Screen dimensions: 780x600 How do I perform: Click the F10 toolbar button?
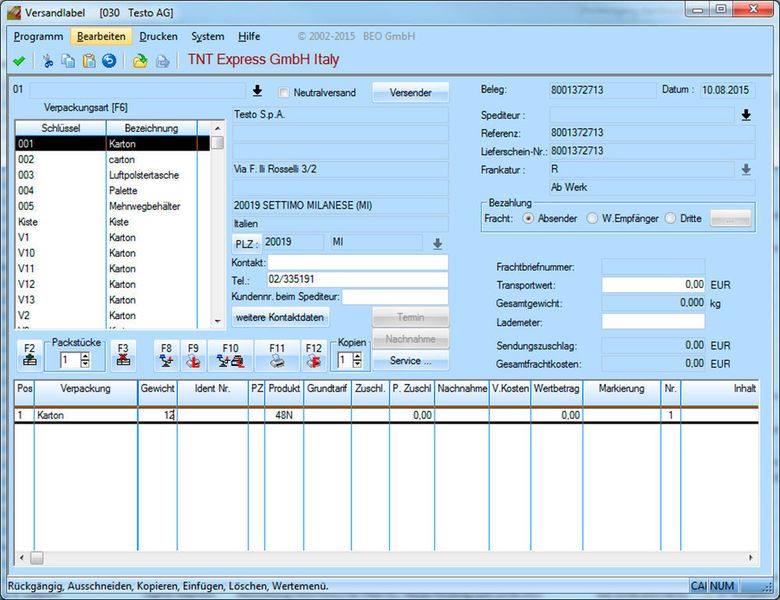(231, 355)
